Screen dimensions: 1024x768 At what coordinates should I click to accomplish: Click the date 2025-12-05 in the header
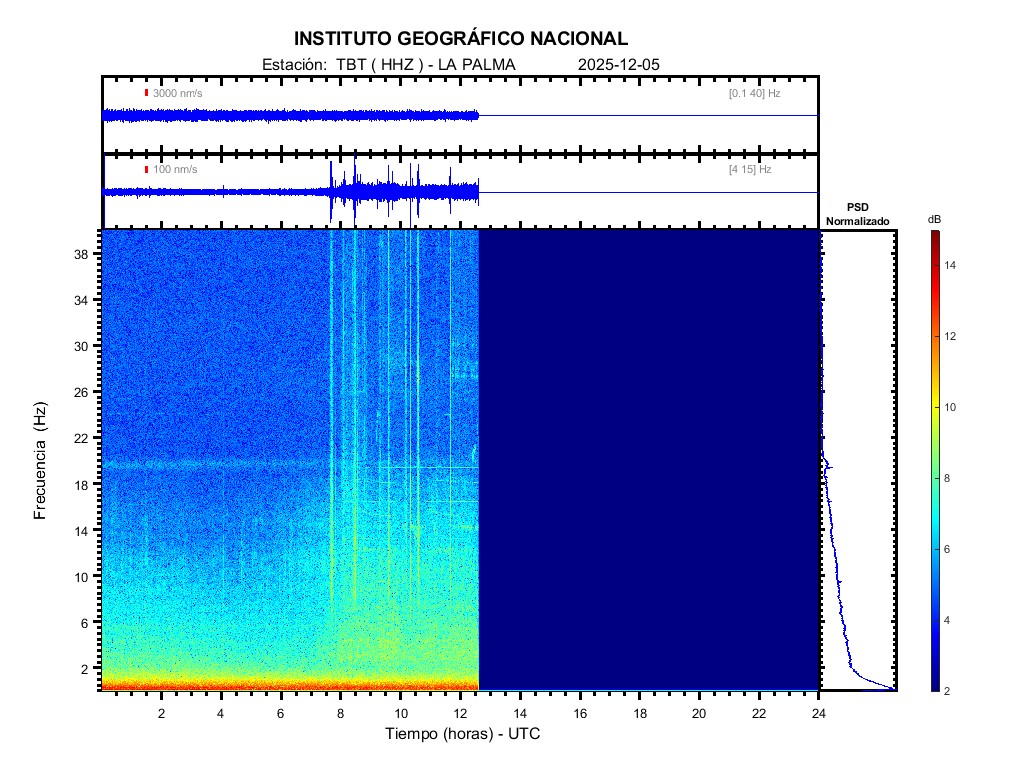pyautogui.click(x=619, y=65)
